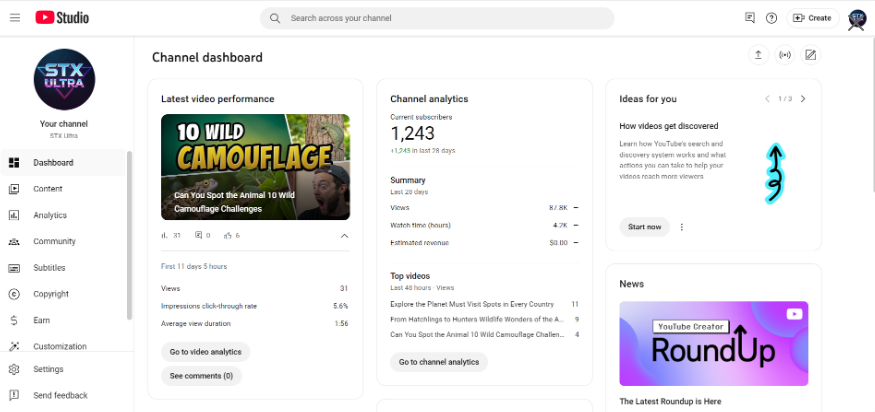Click the 1,243 current subscribers number
The width and height of the screenshot is (875, 412).
pyautogui.click(x=412, y=133)
